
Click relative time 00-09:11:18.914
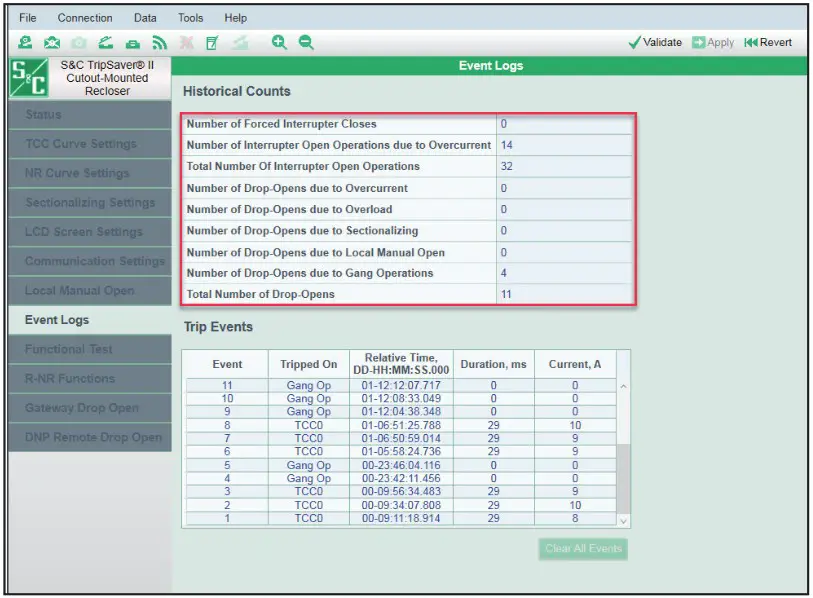coord(401,518)
